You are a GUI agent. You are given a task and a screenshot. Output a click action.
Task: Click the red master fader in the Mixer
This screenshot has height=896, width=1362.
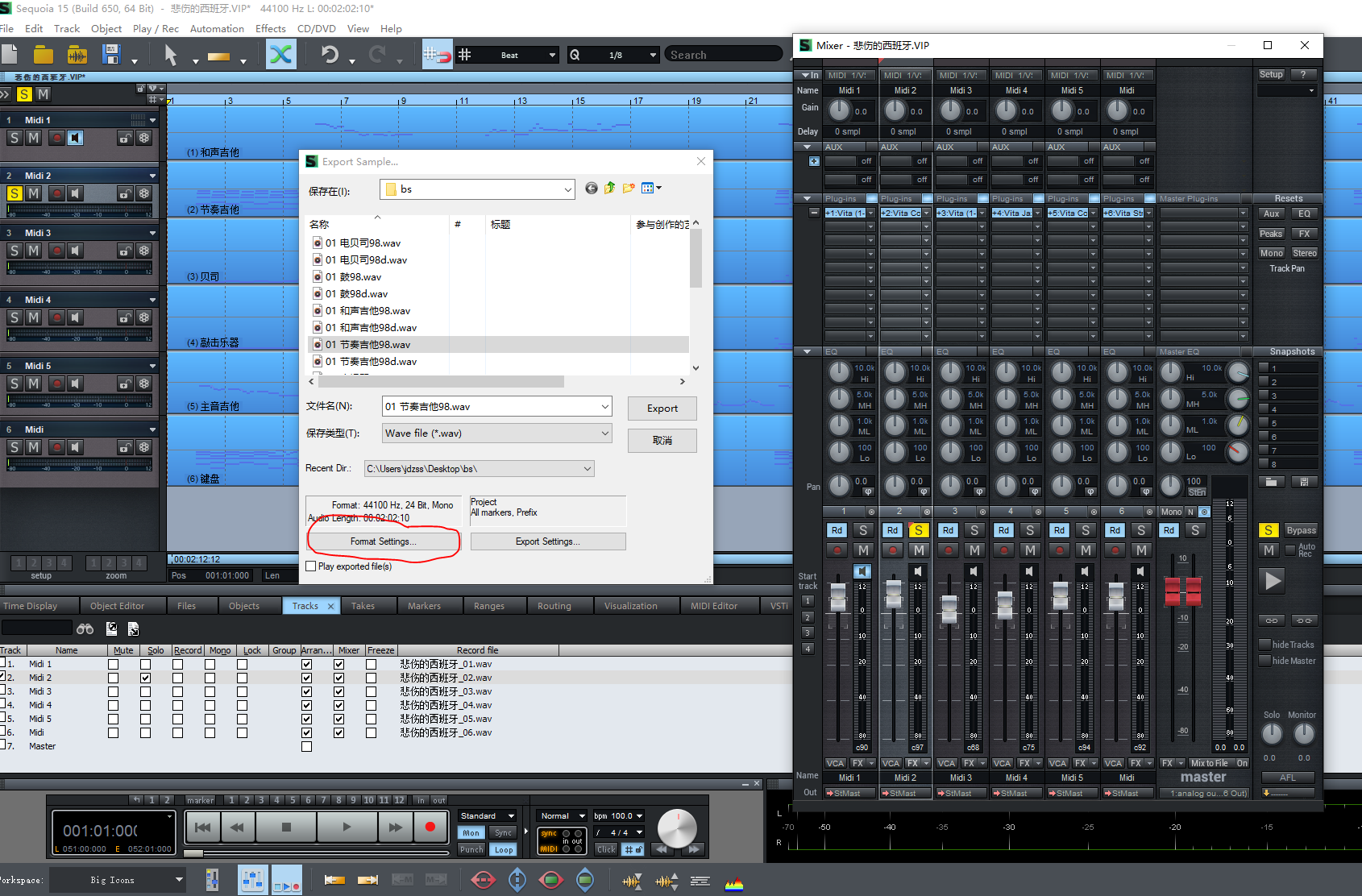(x=1182, y=591)
